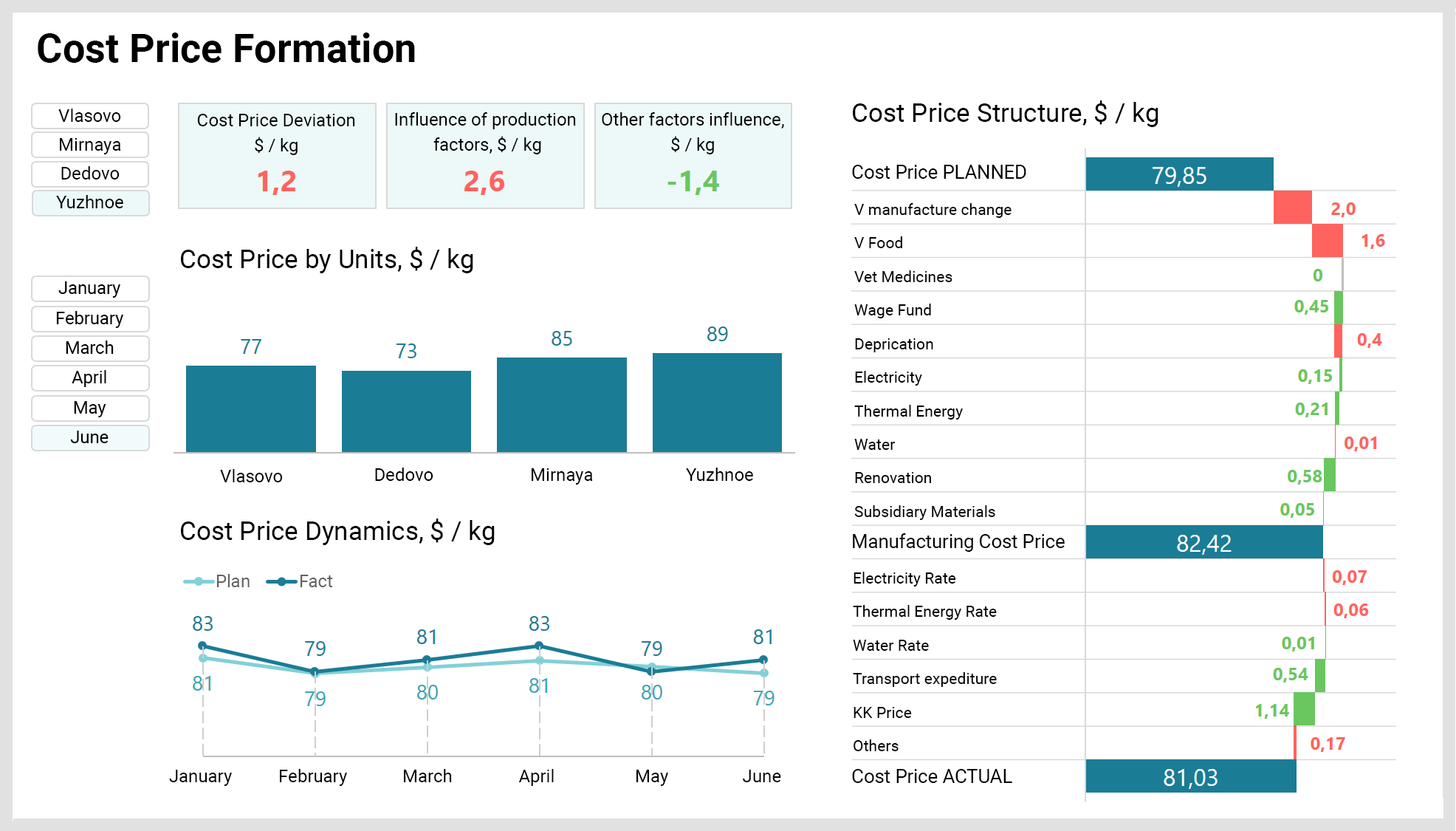Click the Cost Price Formation title
The height and width of the screenshot is (831, 1456).
pyautogui.click(x=226, y=49)
